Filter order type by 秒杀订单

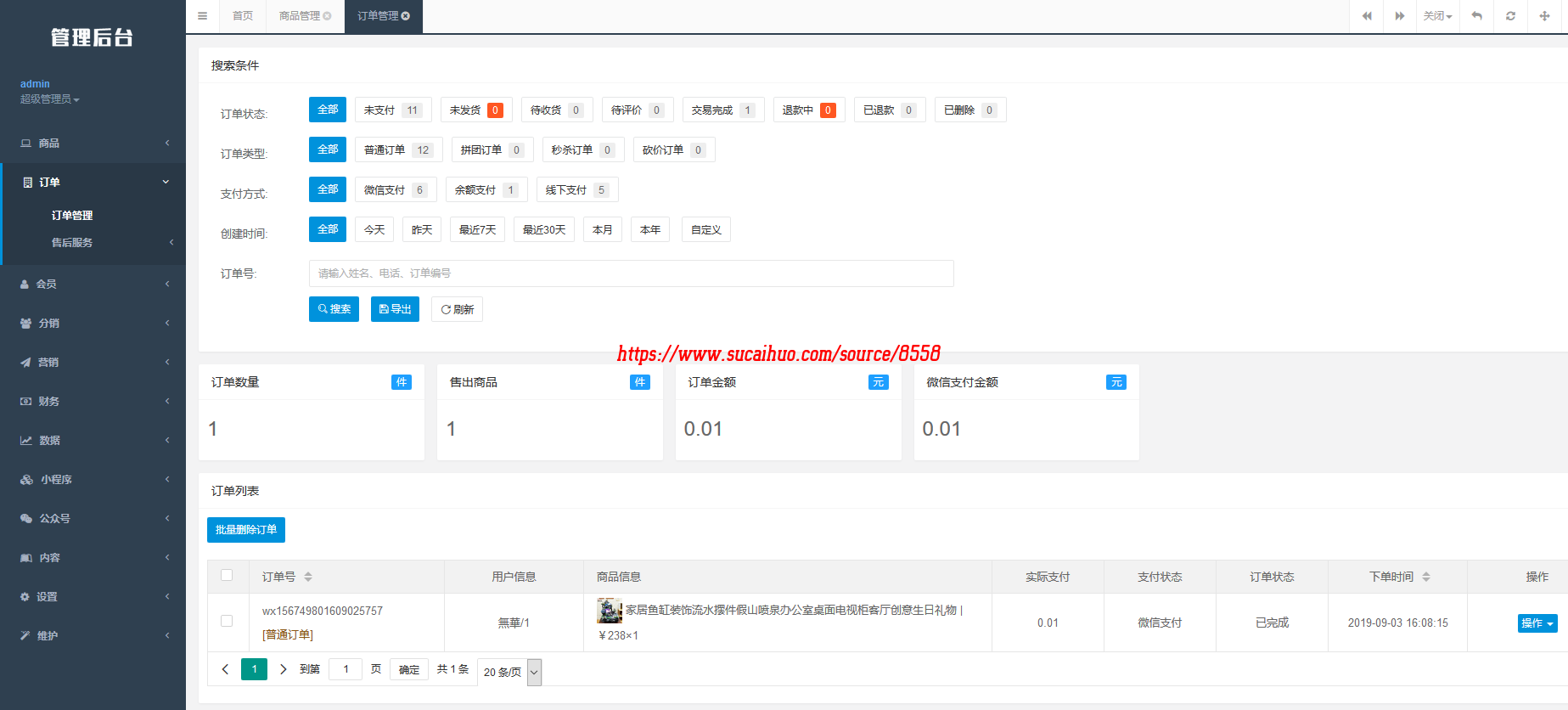click(x=583, y=149)
